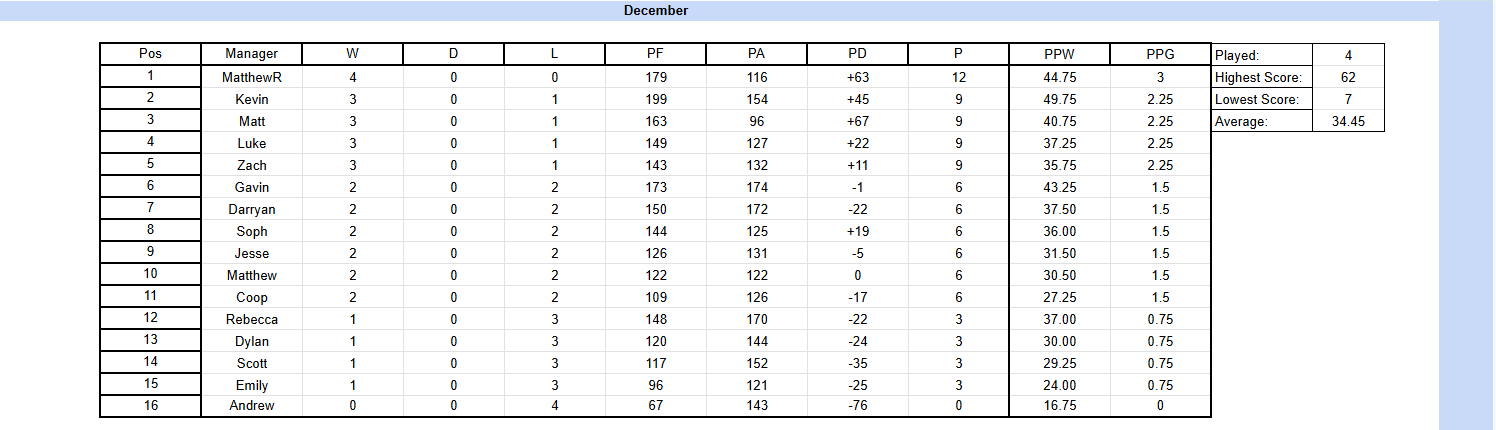1496x430 pixels.
Task: Click the Played label cell
Action: pyautogui.click(x=1261, y=55)
